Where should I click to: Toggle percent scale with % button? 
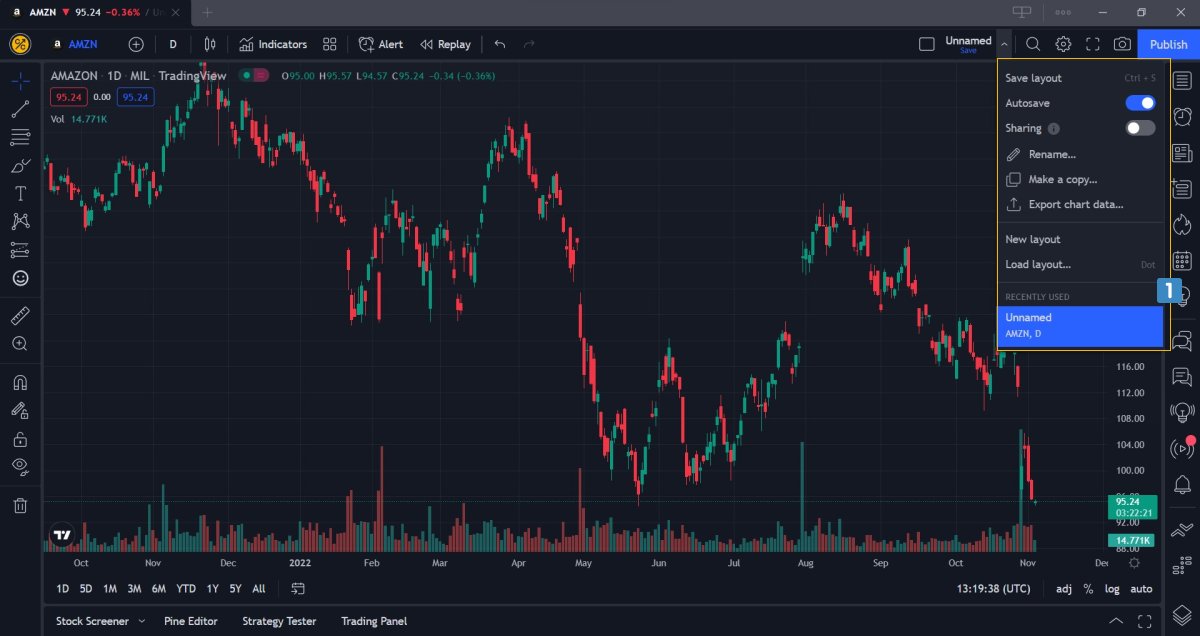click(x=1088, y=589)
